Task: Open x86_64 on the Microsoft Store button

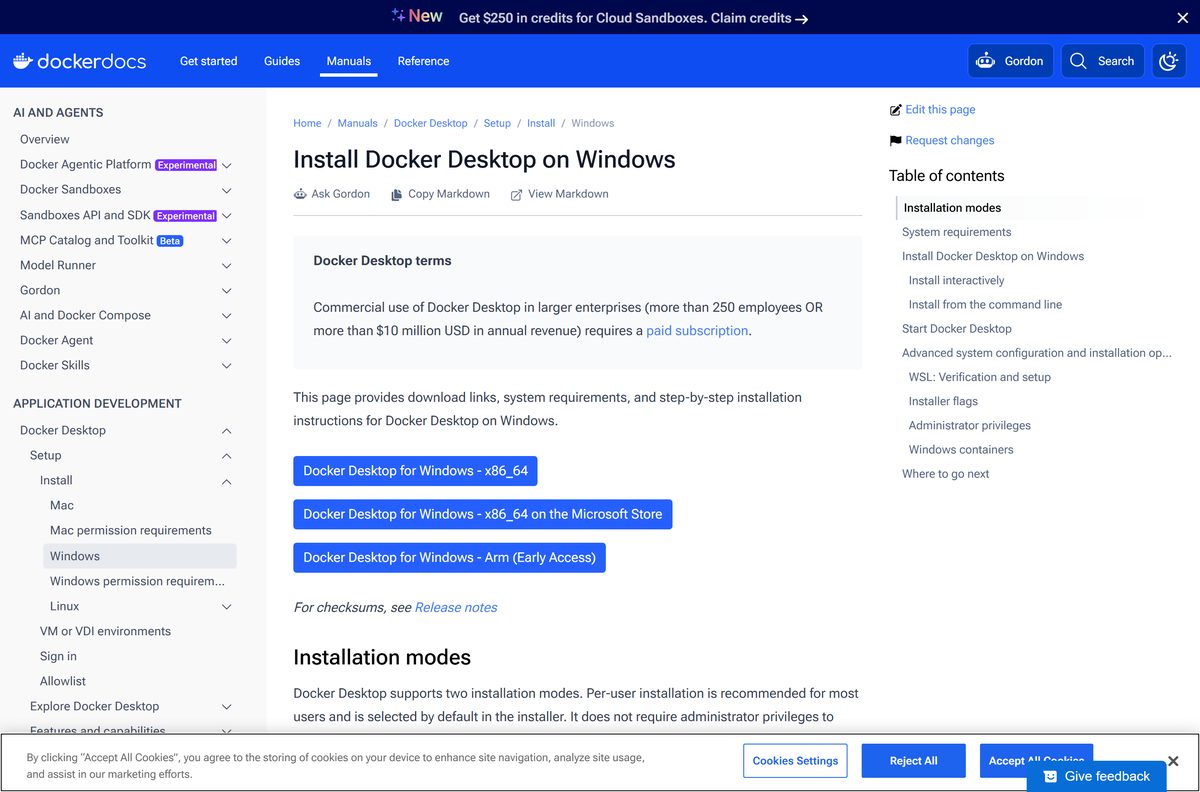Action: [483, 514]
